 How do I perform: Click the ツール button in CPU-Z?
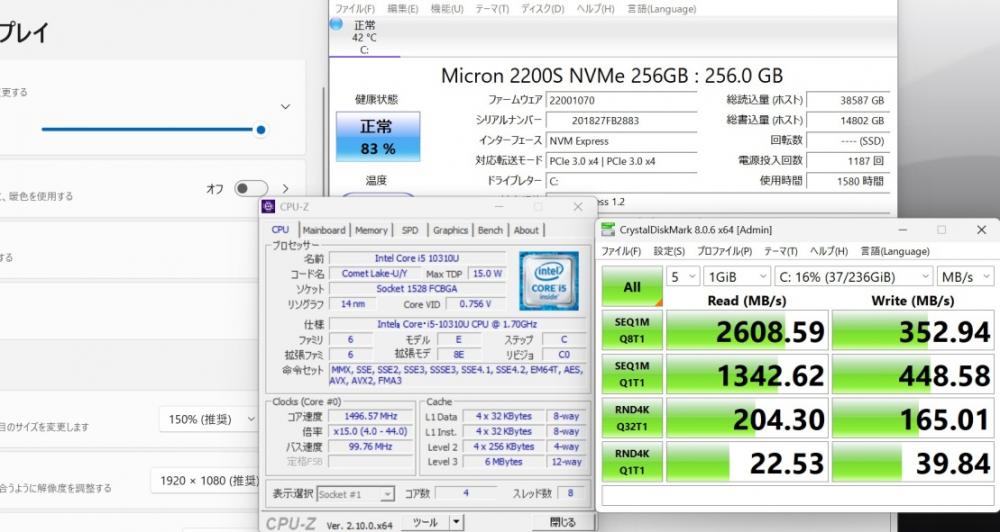(425, 522)
